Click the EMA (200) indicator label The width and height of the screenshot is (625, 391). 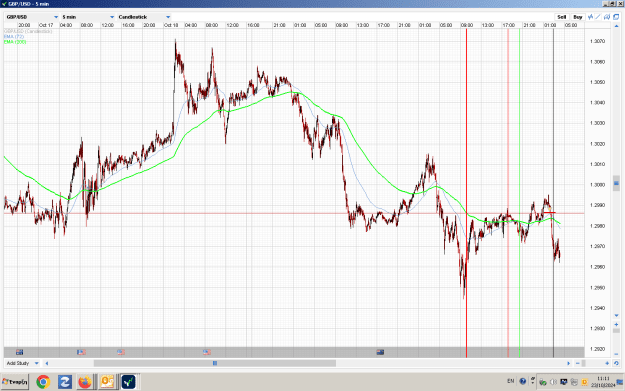(15, 41)
